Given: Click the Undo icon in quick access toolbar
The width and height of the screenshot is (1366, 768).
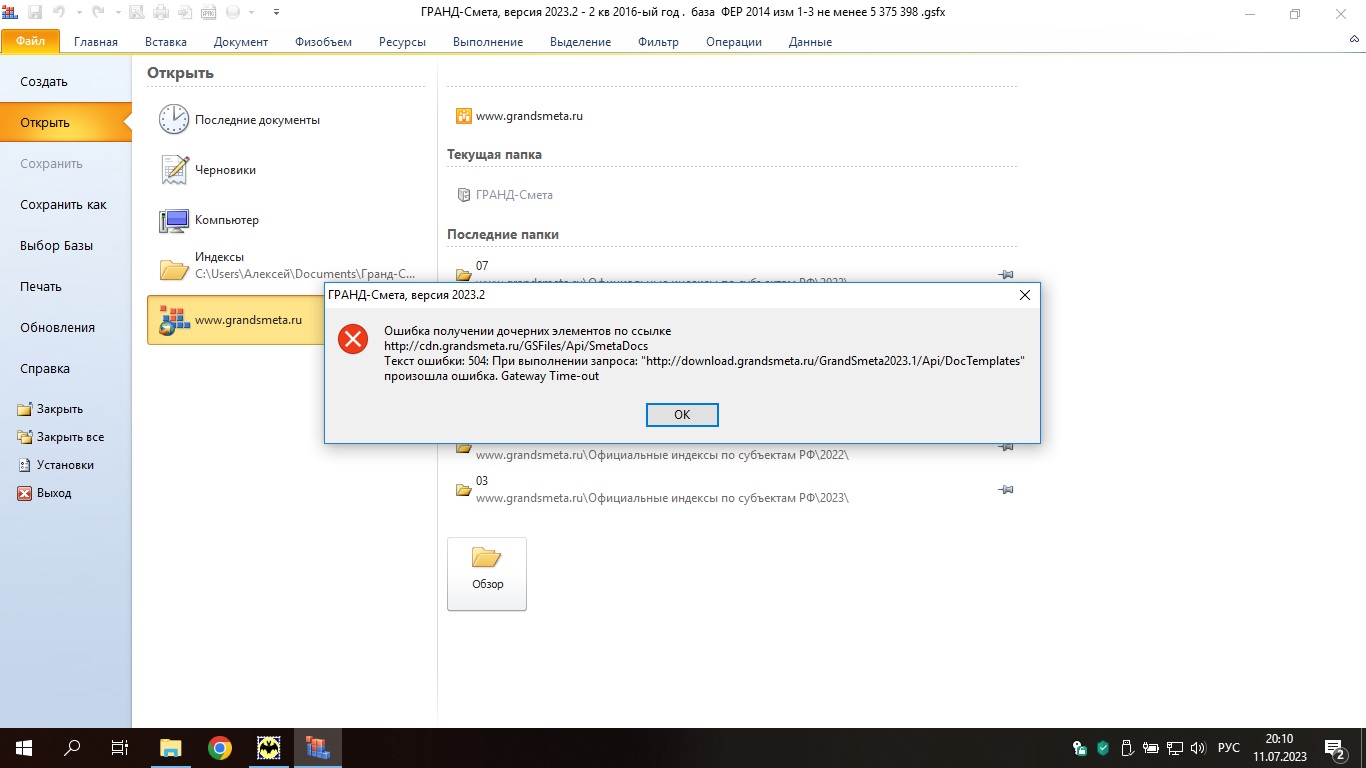Looking at the screenshot, I should point(58,13).
